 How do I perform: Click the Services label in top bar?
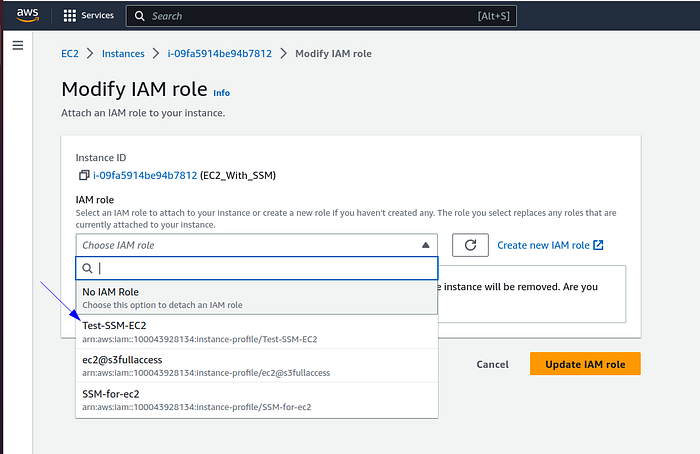tap(97, 16)
